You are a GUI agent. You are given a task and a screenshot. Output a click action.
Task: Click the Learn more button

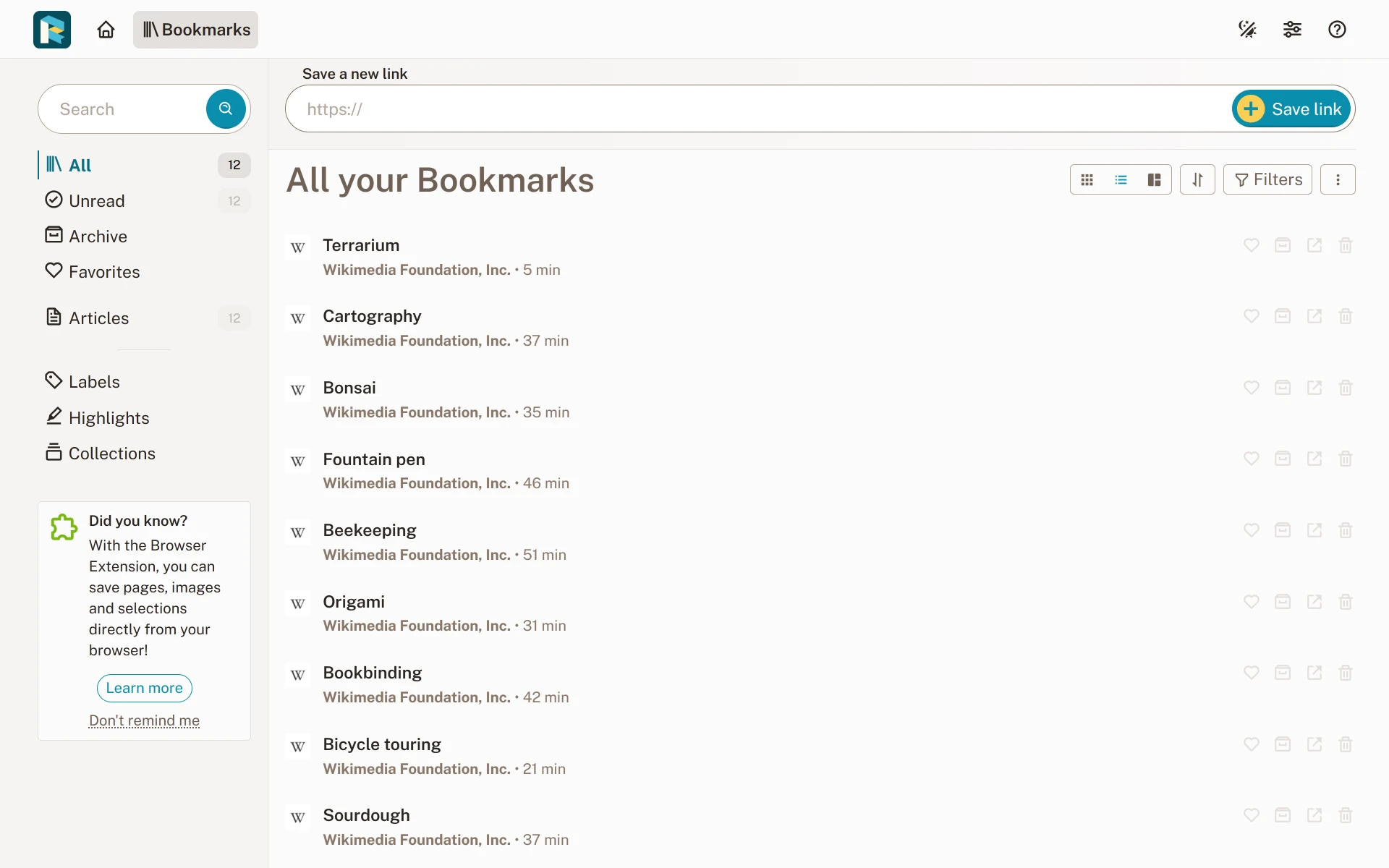click(x=145, y=688)
